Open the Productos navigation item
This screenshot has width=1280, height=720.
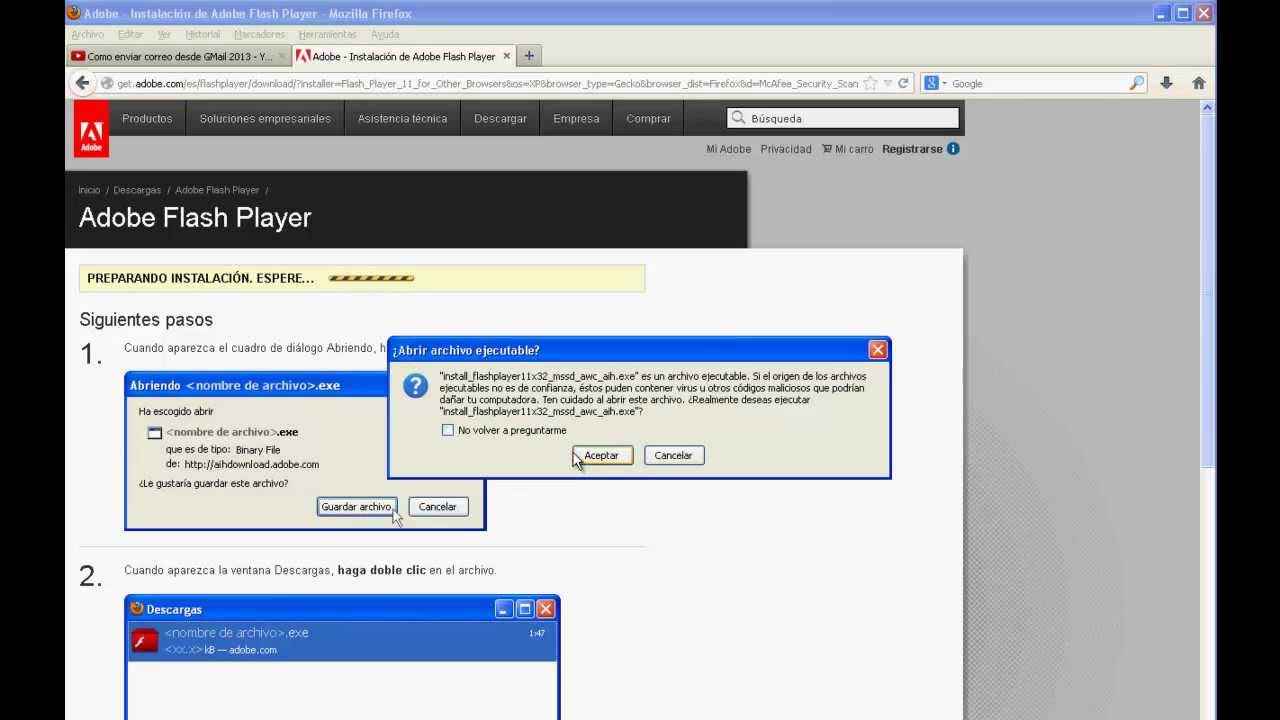tap(147, 118)
